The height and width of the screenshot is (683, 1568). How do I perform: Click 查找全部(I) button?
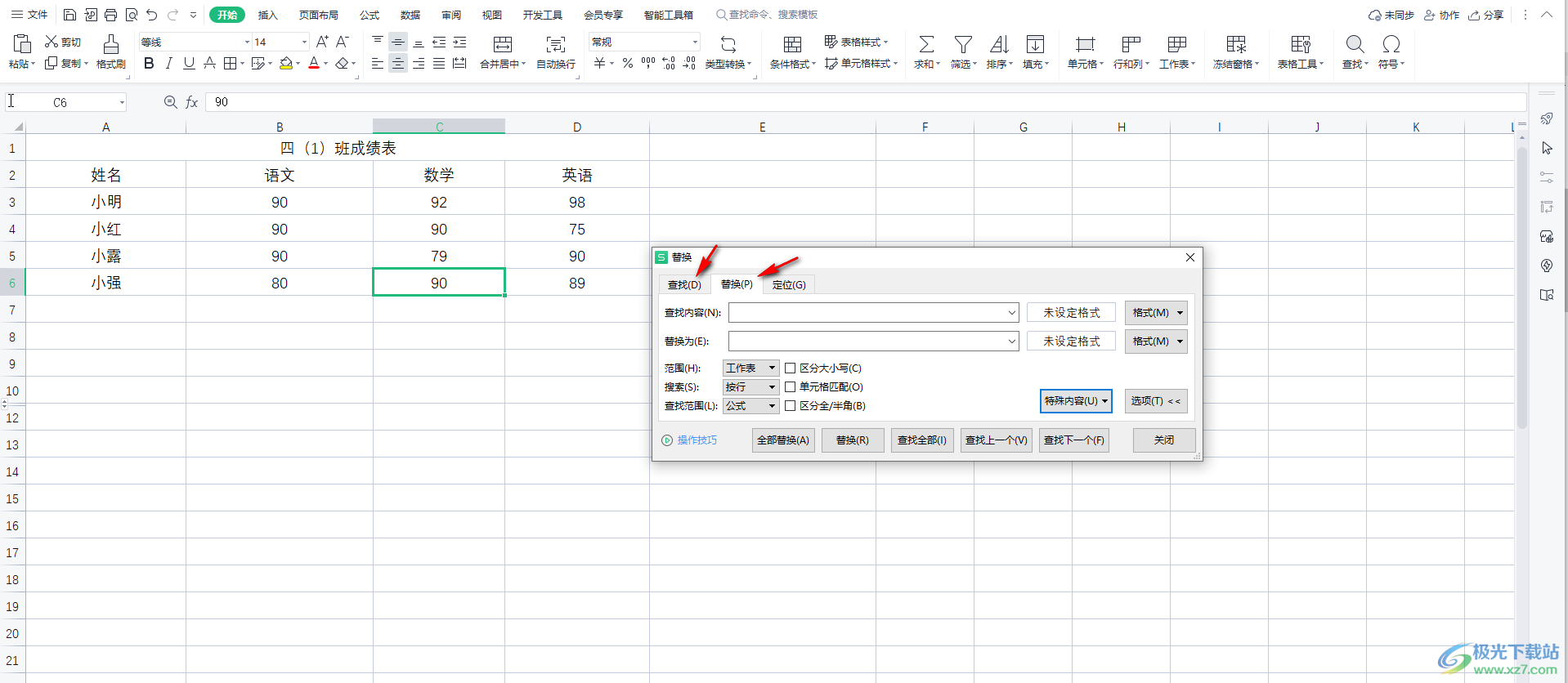922,440
